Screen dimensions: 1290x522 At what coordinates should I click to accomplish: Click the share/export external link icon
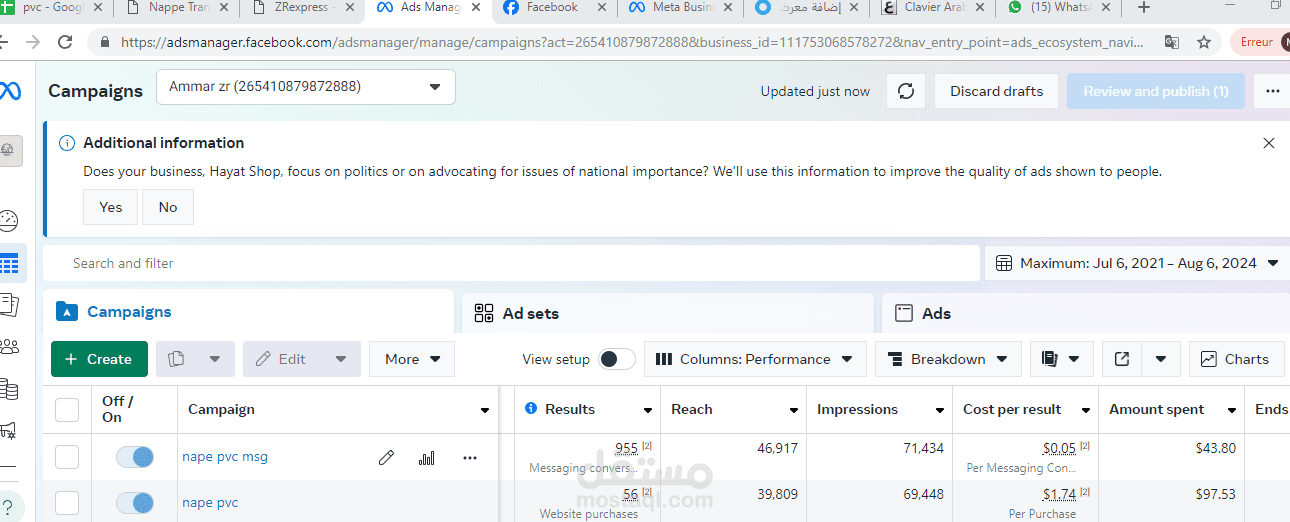pyautogui.click(x=1122, y=359)
